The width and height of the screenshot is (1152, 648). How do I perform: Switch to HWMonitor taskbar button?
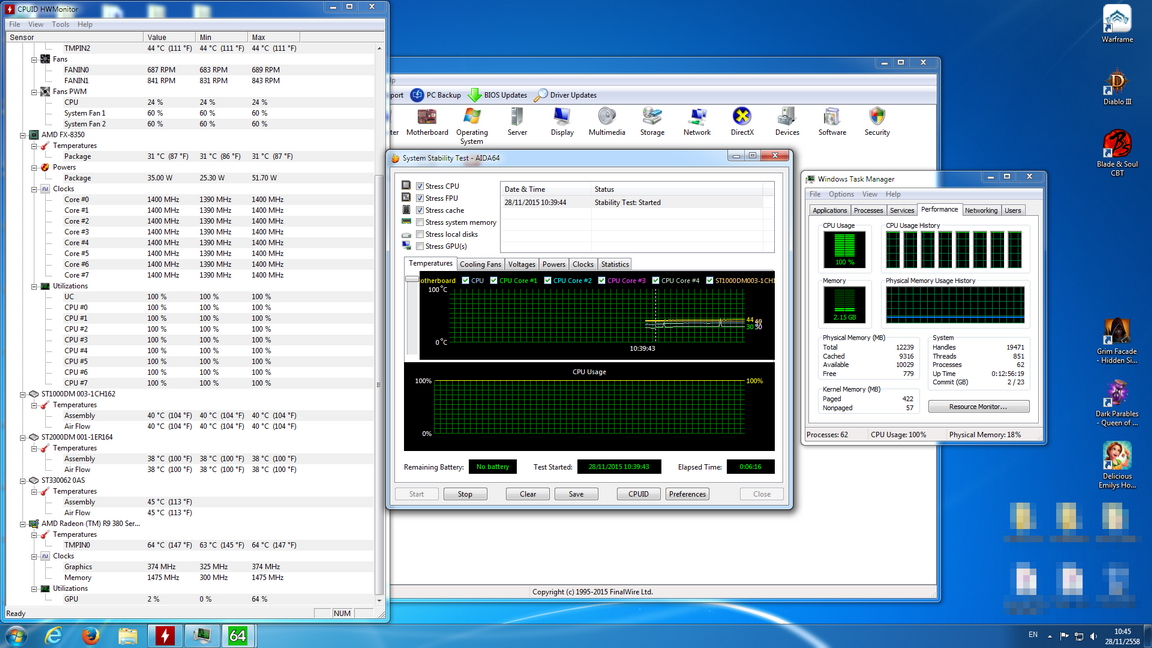[165, 636]
